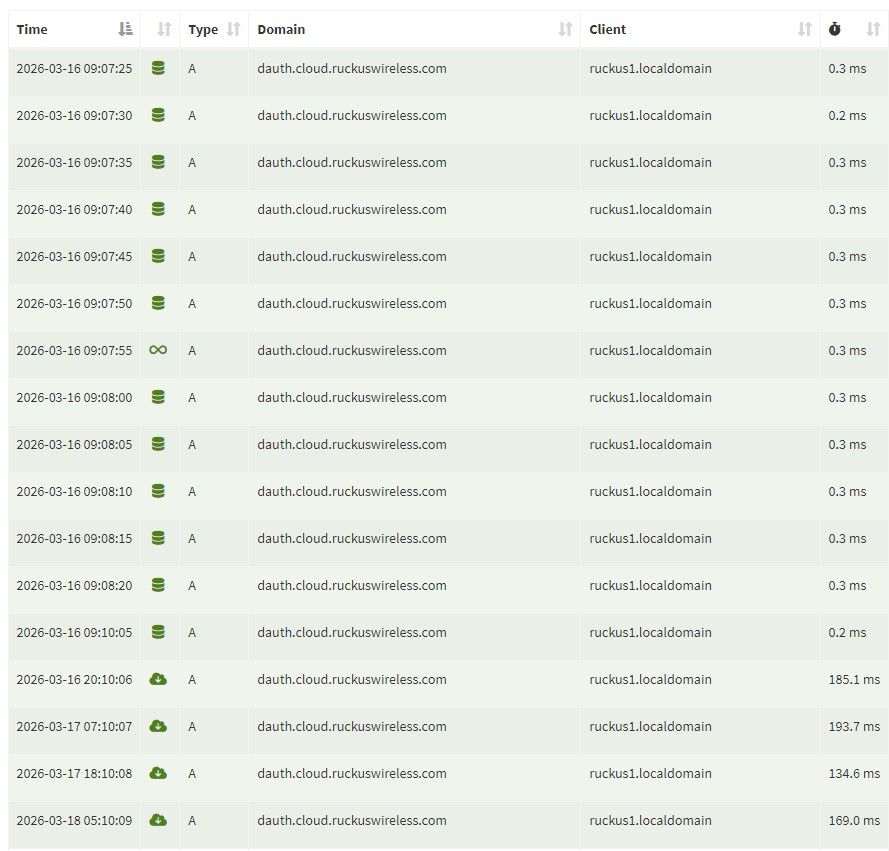Click the 0.2 ms value at 09:10:05
Screen dimensions: 889x851
[847, 632]
